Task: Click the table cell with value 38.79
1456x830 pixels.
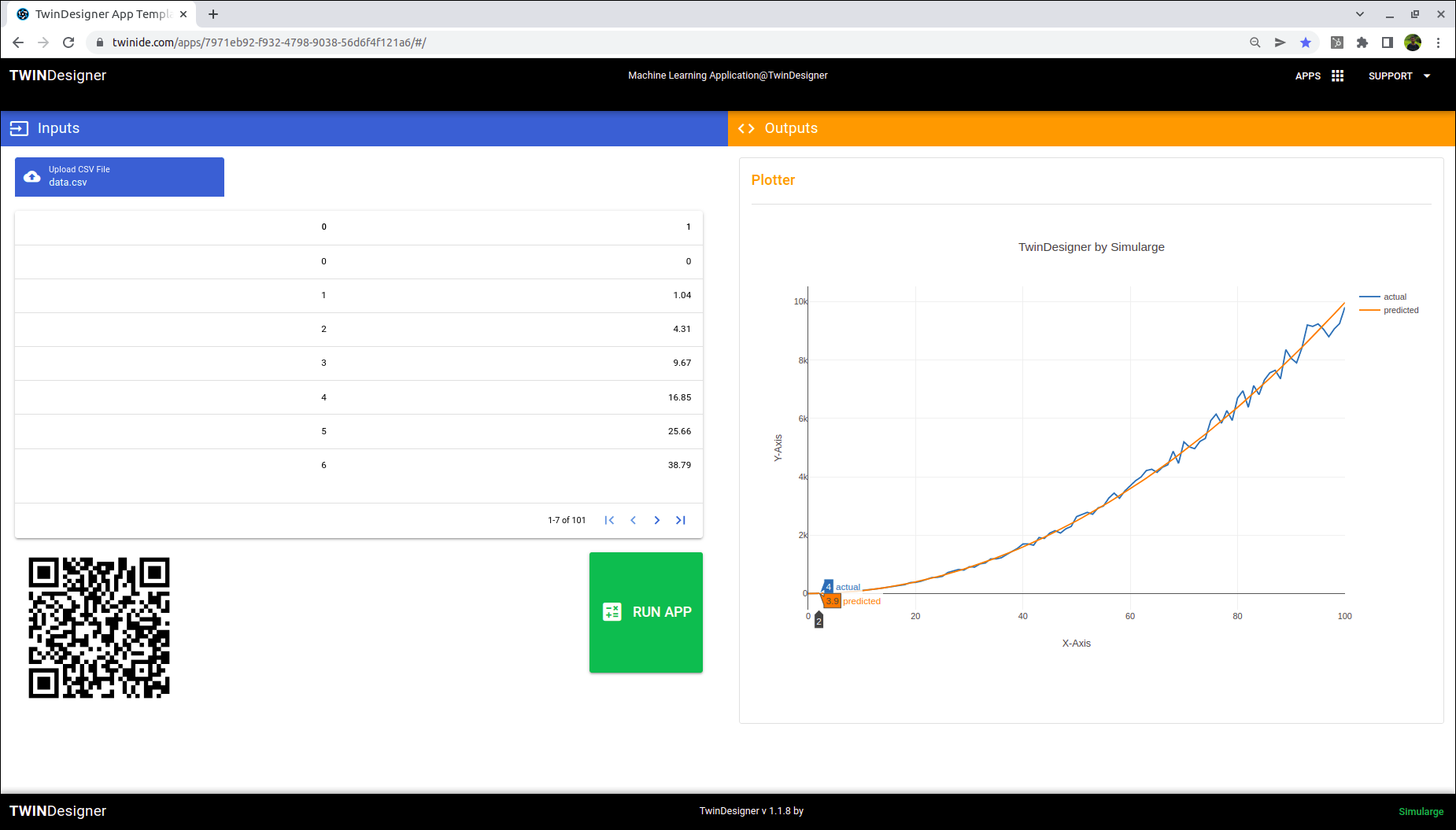Action: click(x=680, y=465)
